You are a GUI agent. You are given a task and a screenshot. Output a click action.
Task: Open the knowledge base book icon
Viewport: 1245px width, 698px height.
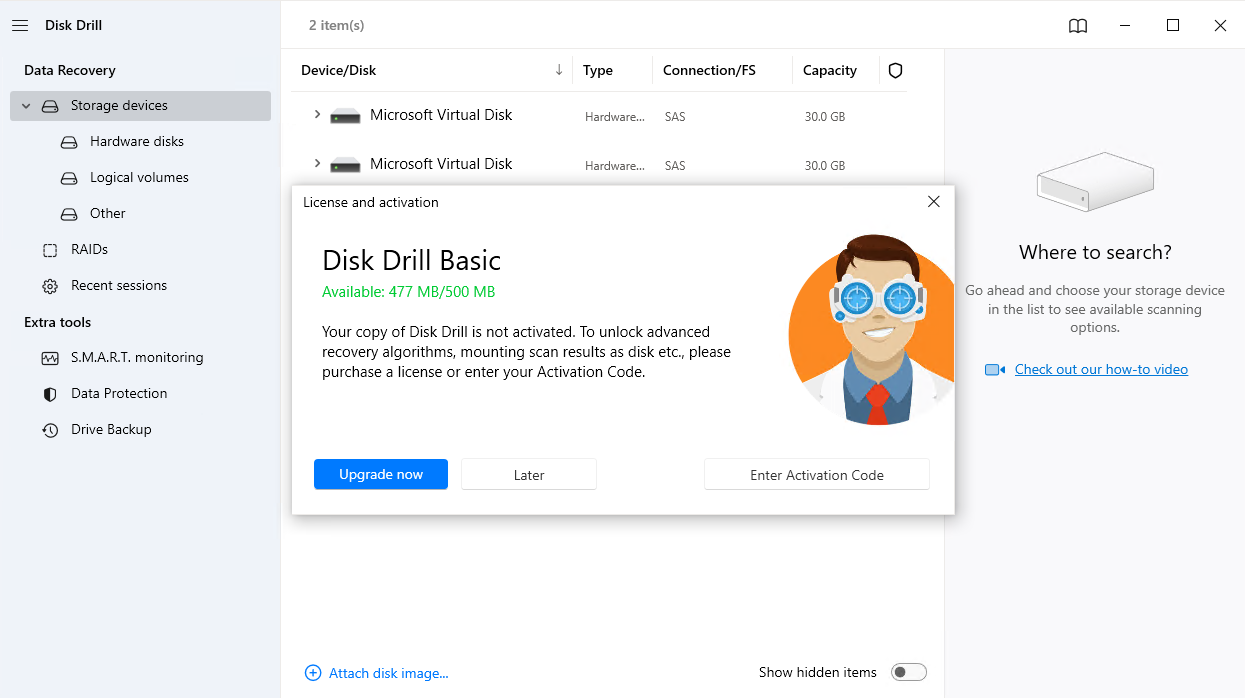point(1077,25)
